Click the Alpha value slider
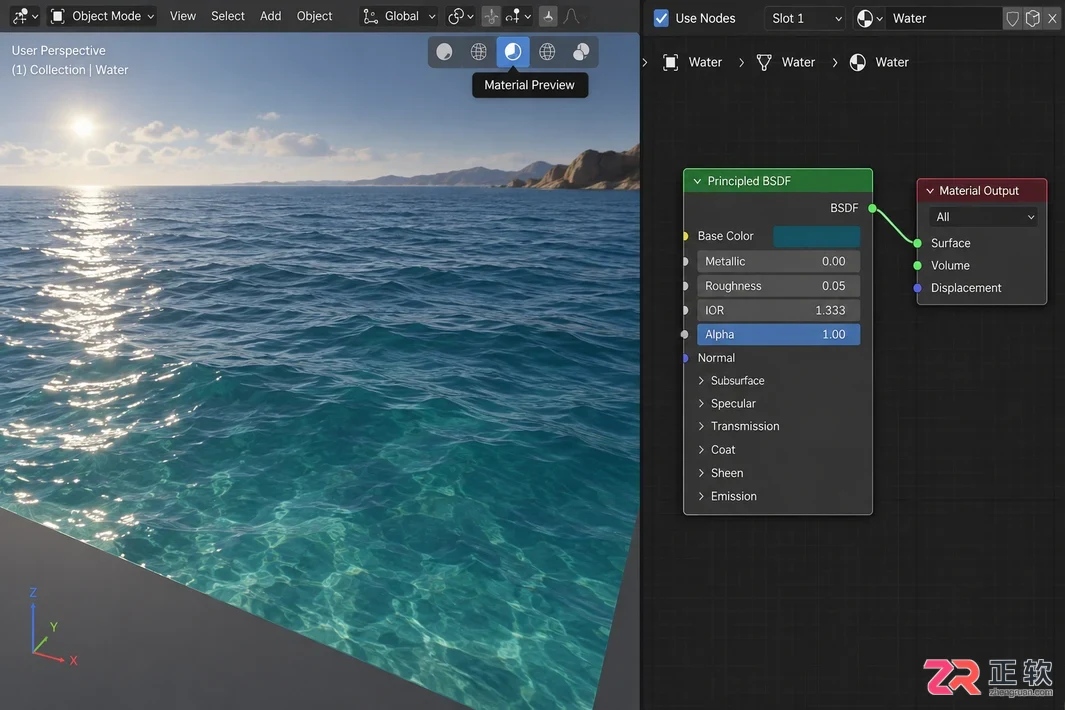1065x710 pixels. click(778, 334)
